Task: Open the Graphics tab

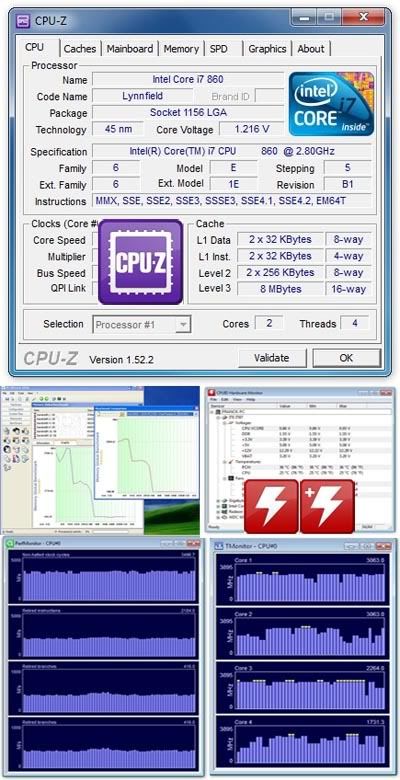Action: point(267,49)
